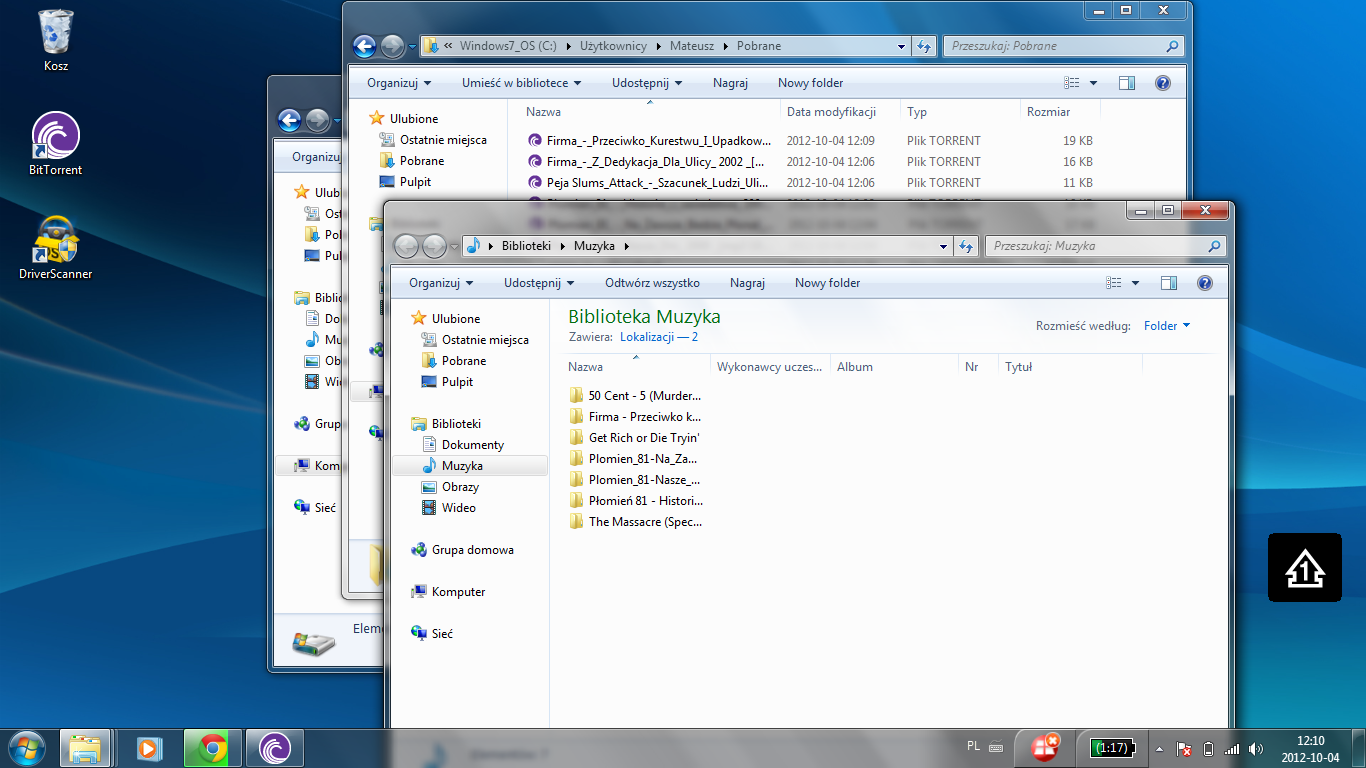The image size is (1366, 768).
Task: Sort by Rozmiar column in Pobrane window
Action: (1060, 112)
